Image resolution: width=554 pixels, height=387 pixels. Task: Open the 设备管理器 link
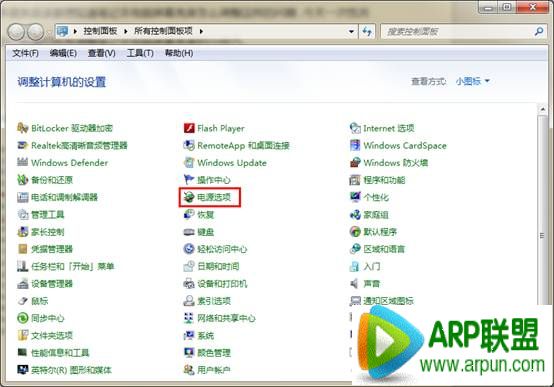(52, 283)
